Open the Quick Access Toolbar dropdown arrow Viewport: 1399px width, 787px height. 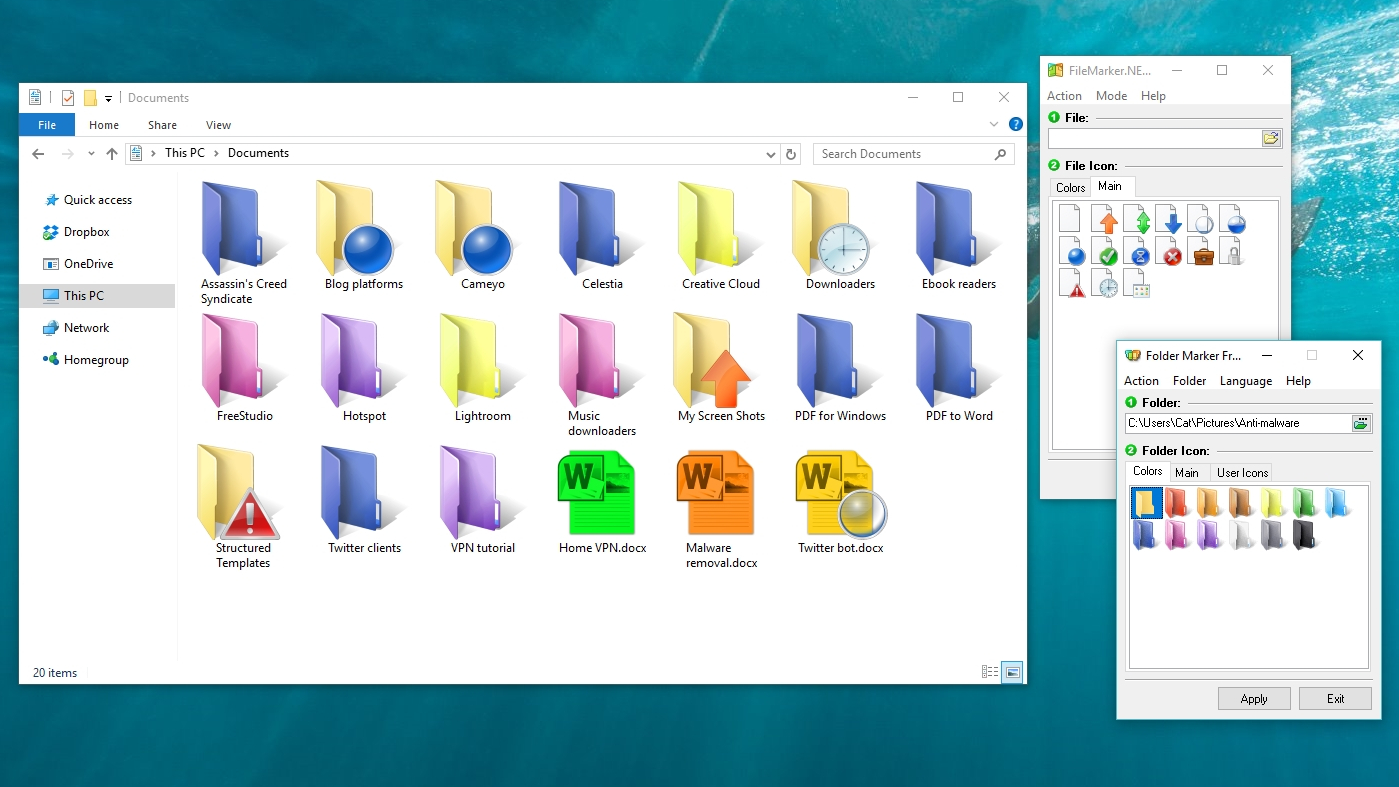pyautogui.click(x=108, y=98)
